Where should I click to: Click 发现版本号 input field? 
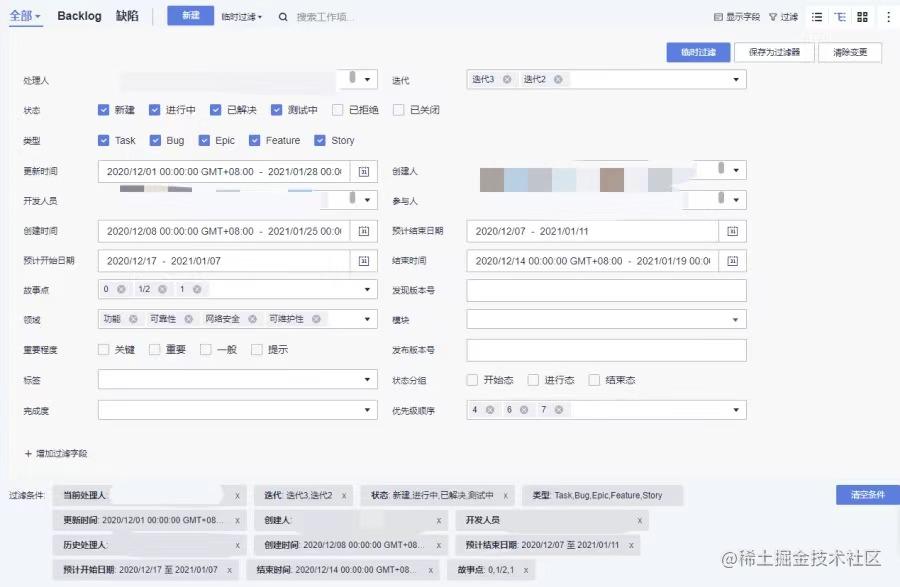606,290
